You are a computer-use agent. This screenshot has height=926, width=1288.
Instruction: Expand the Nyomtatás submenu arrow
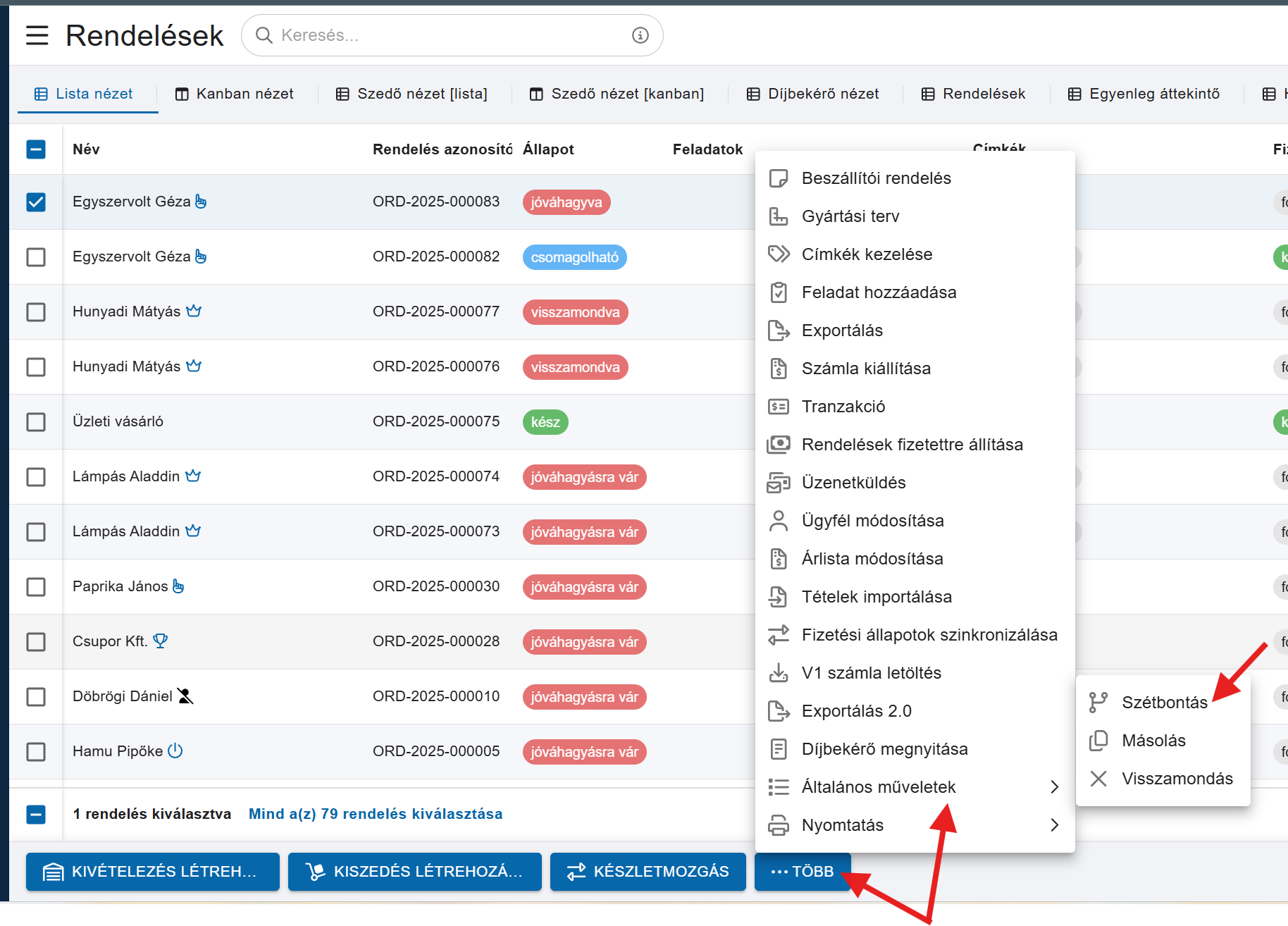click(1054, 825)
